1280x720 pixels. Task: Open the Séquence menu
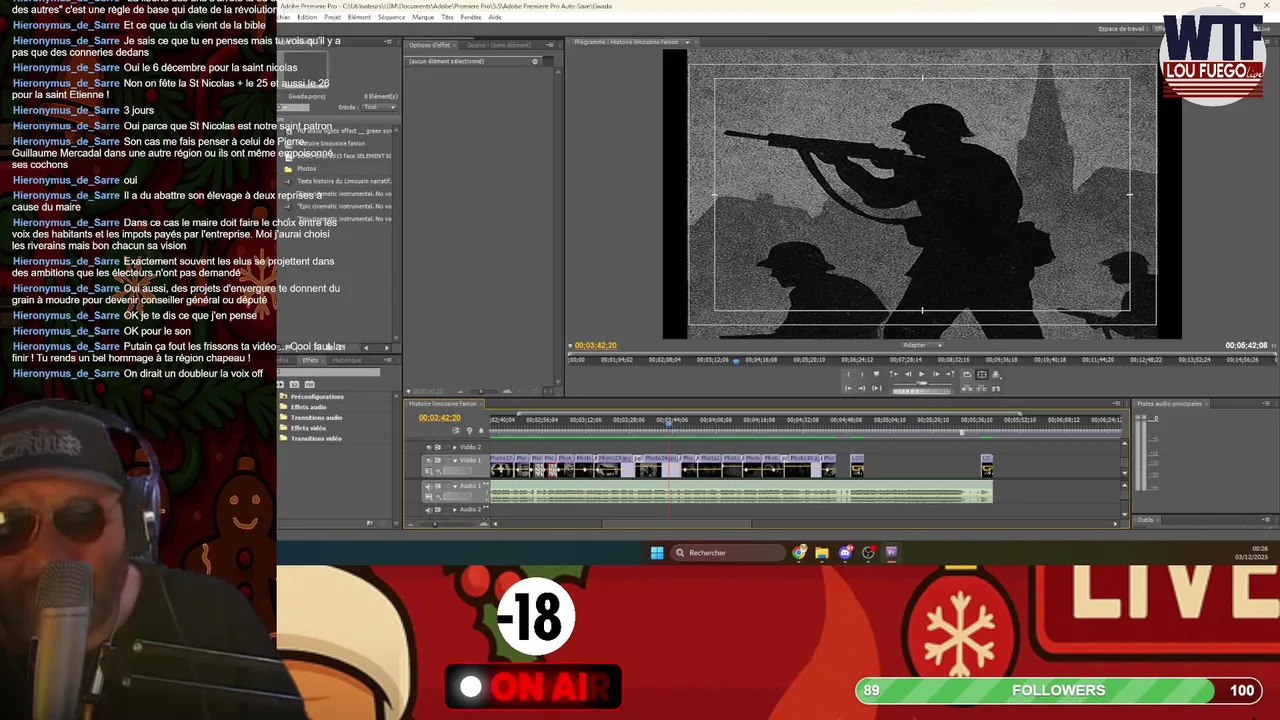tap(391, 17)
